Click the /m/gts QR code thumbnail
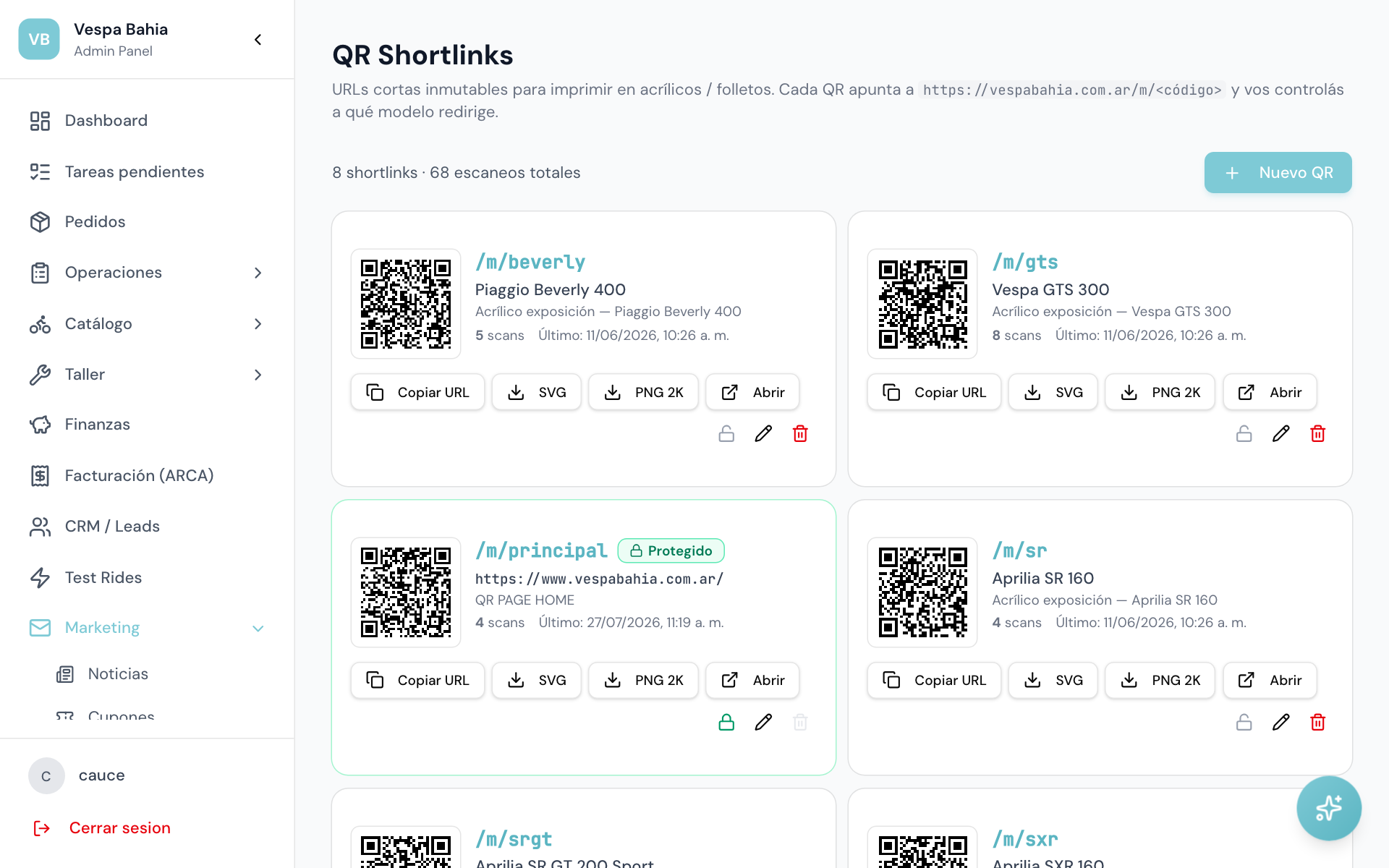1389x868 pixels. [922, 304]
